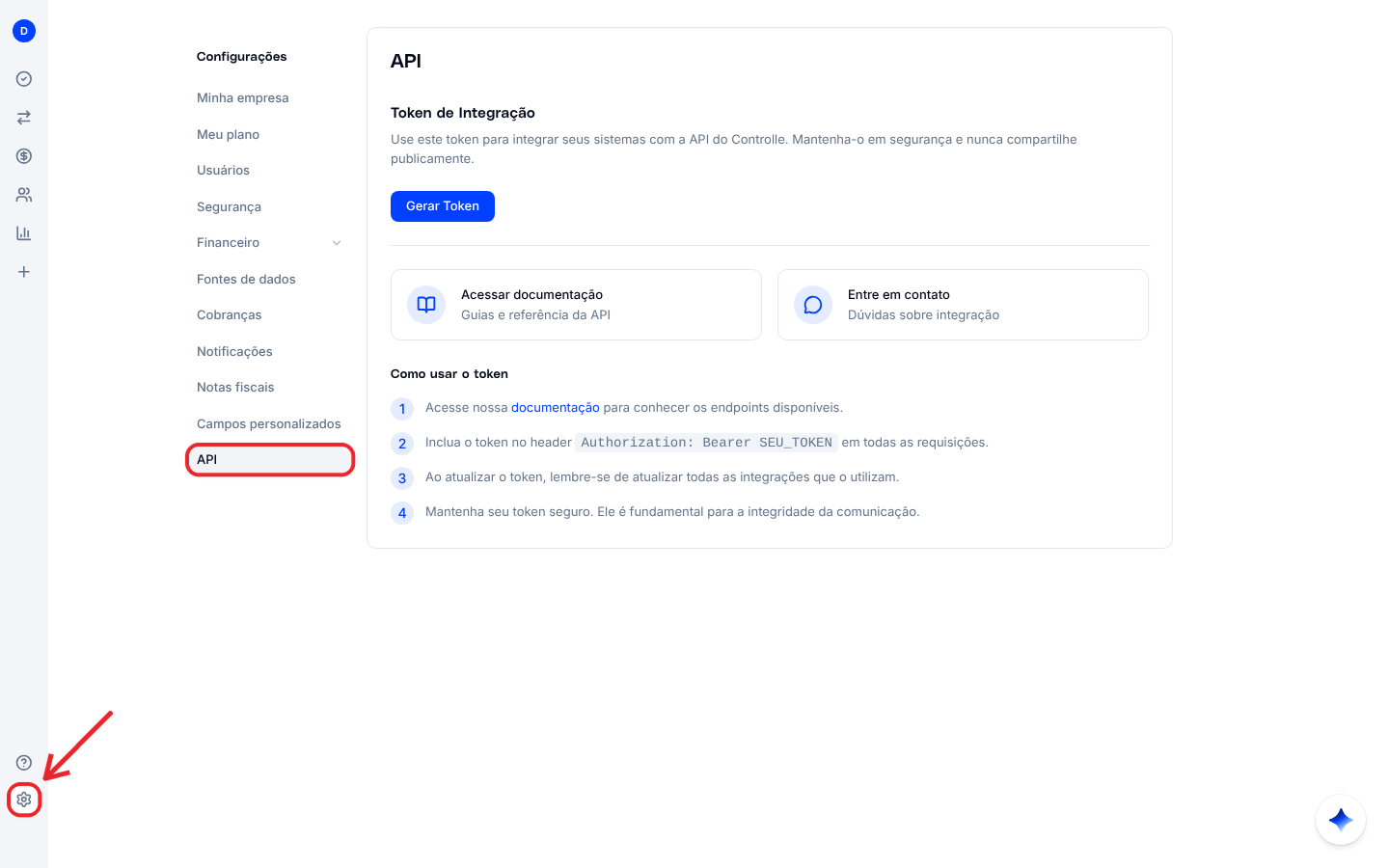Launch the AI sparkle assistant button

coord(1341,820)
